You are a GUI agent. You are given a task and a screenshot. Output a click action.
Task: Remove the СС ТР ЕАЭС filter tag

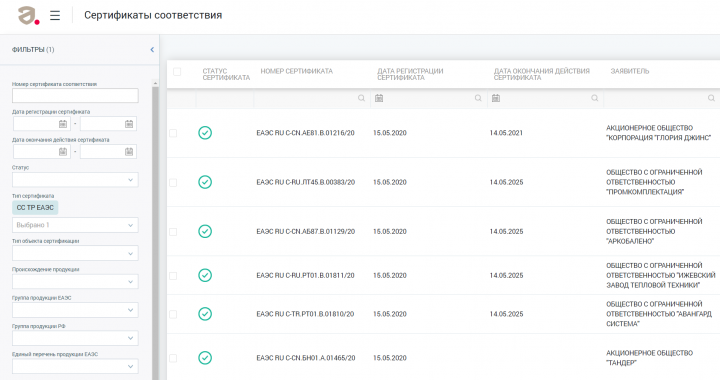[x=35, y=208]
